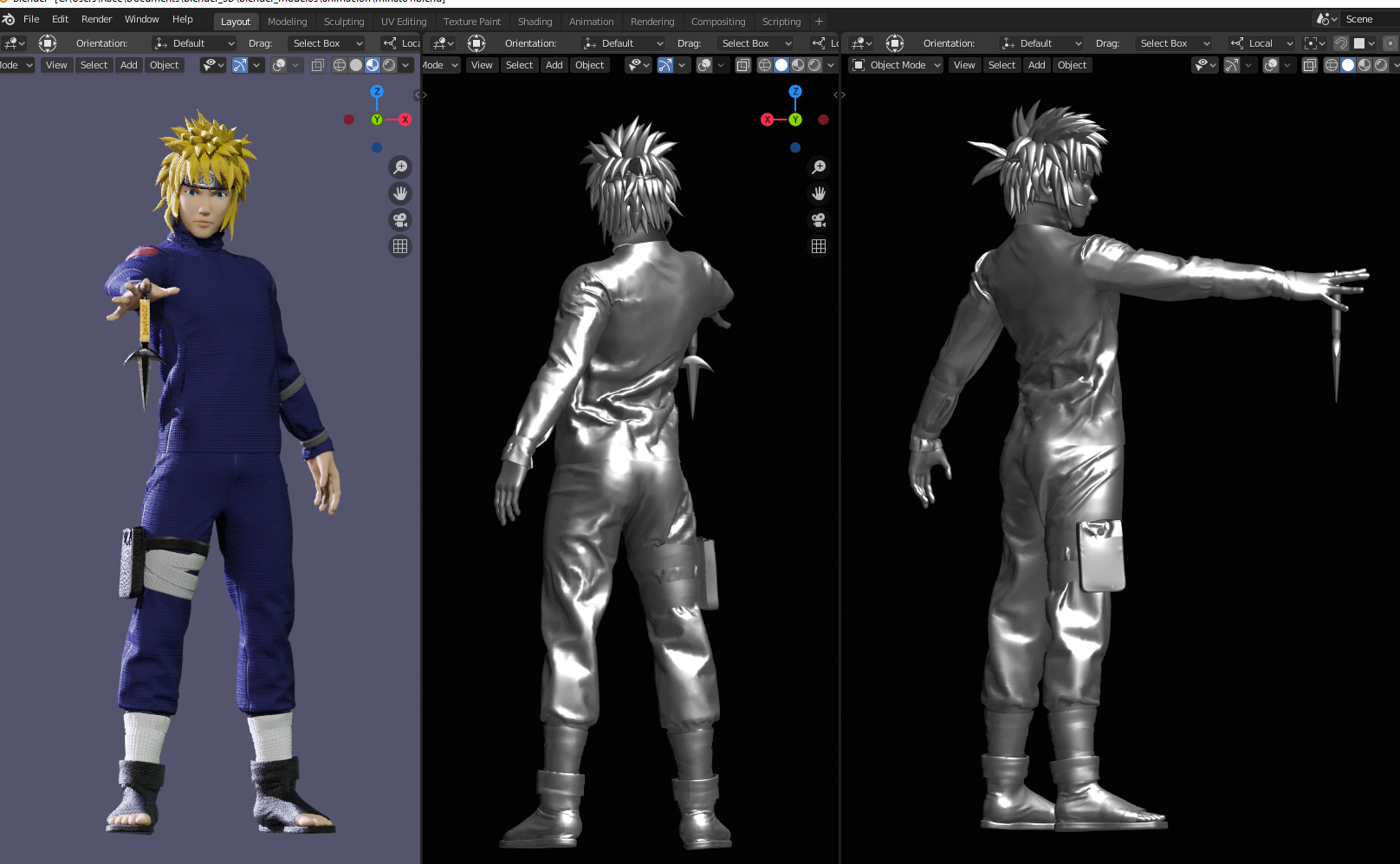Switch to the Shading workspace tab
The height and width of the screenshot is (864, 1400).
[535, 22]
